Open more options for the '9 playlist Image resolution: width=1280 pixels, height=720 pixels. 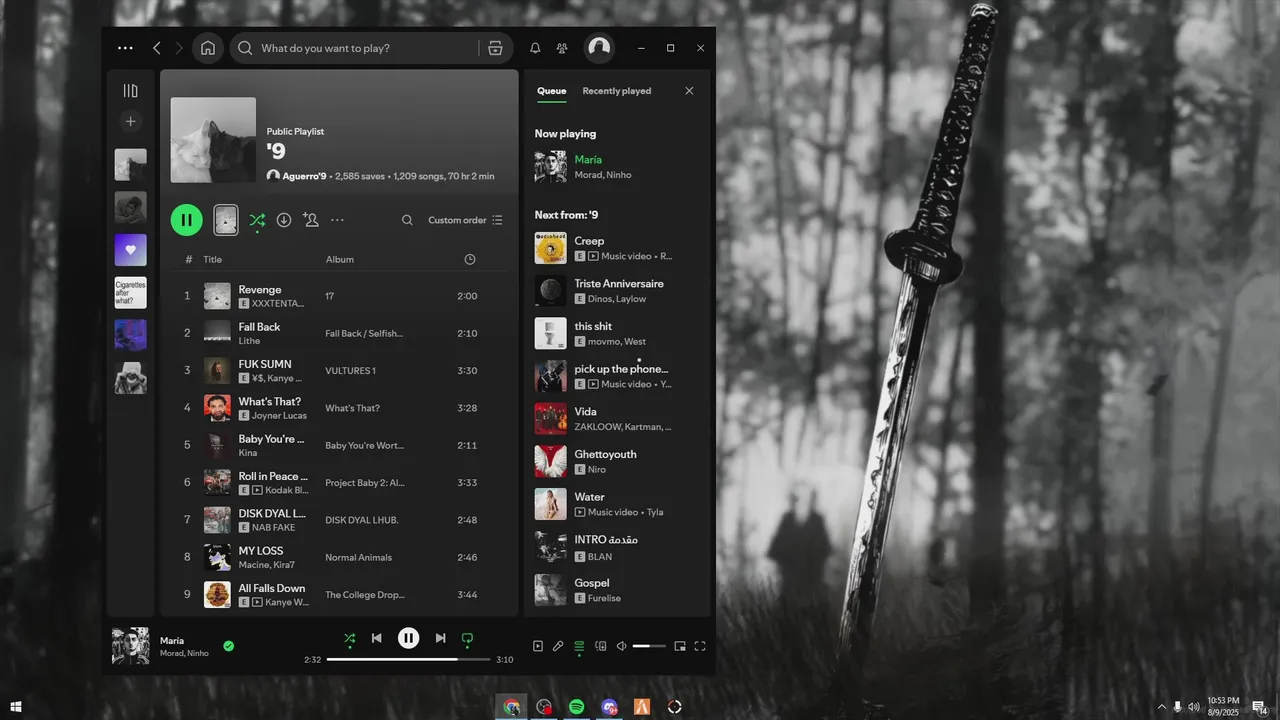click(x=338, y=220)
